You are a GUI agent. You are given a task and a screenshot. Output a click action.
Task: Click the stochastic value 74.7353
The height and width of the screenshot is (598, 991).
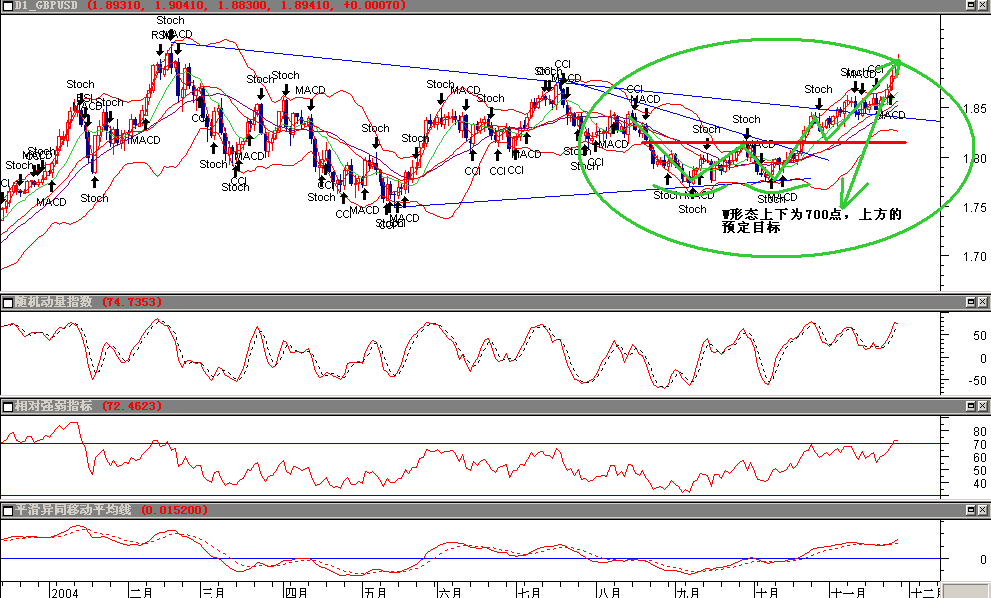132,302
